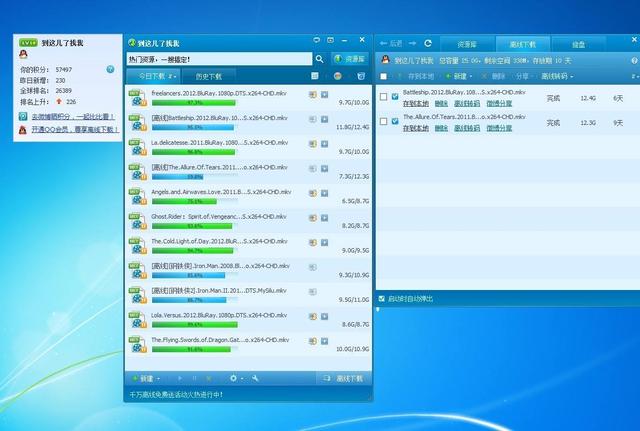
Task: Open folder icon for freelancers.2012 download
Action: pyautogui.click(x=313, y=95)
